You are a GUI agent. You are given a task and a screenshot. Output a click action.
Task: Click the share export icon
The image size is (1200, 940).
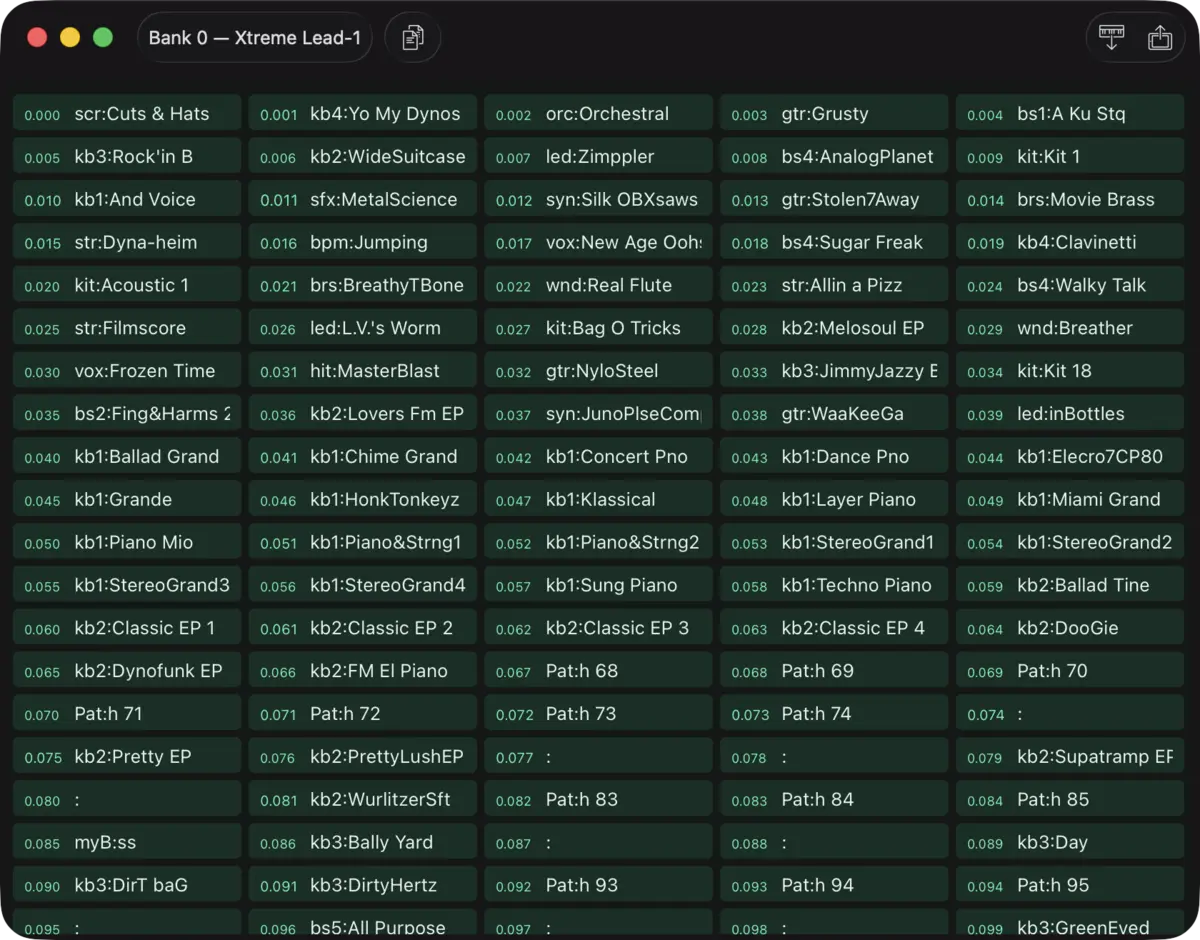pos(1160,38)
